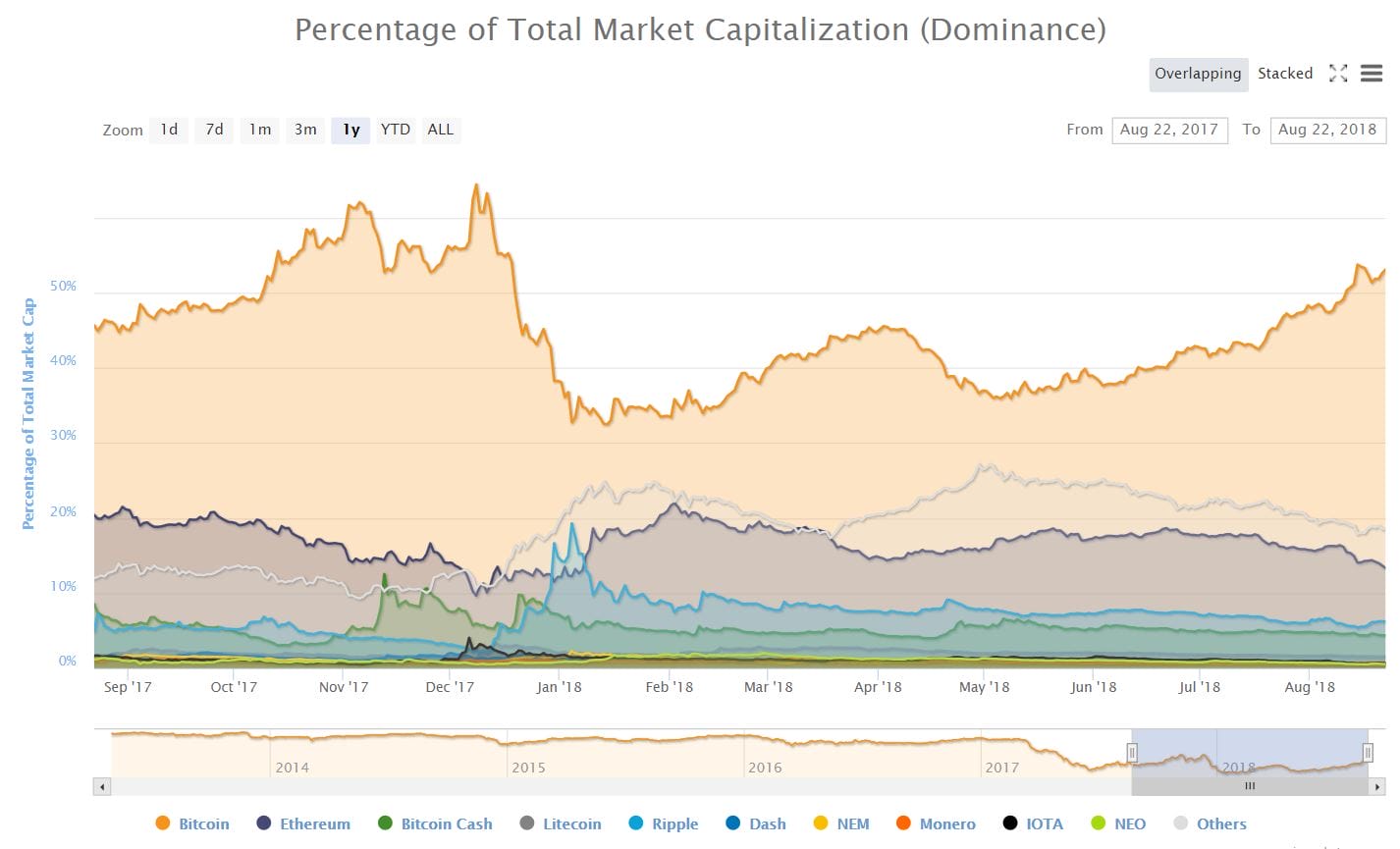Click the red-orange Monero legend dot
The width and height of the screenshot is (1400, 849).
[903, 823]
